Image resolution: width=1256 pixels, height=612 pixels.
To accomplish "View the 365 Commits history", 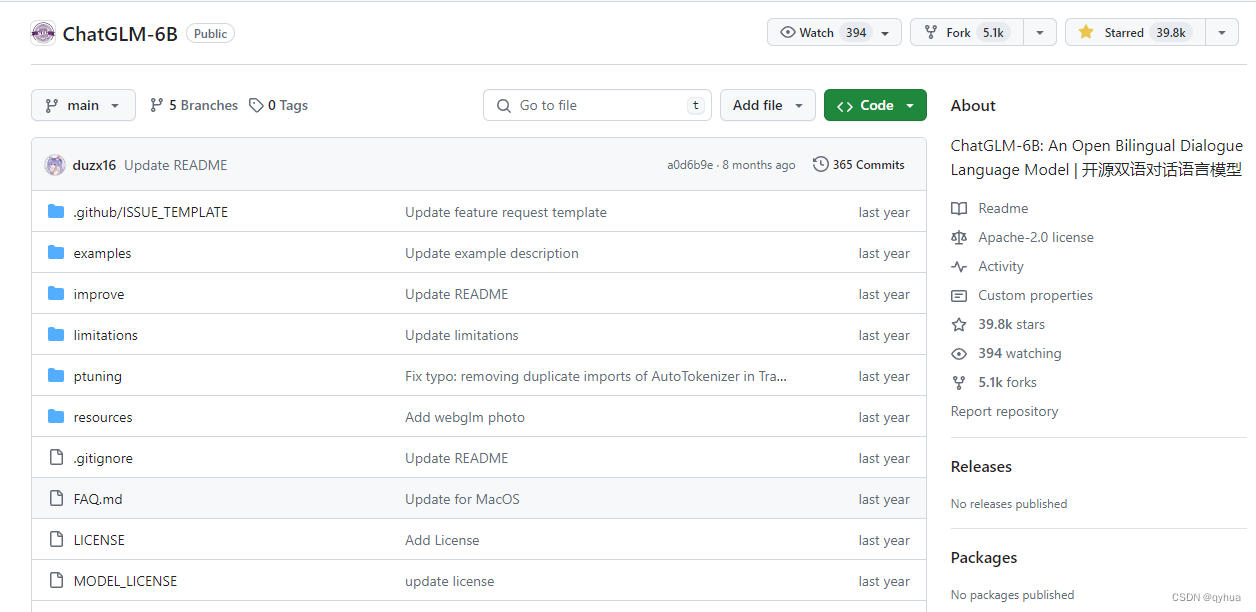I will click(x=859, y=164).
